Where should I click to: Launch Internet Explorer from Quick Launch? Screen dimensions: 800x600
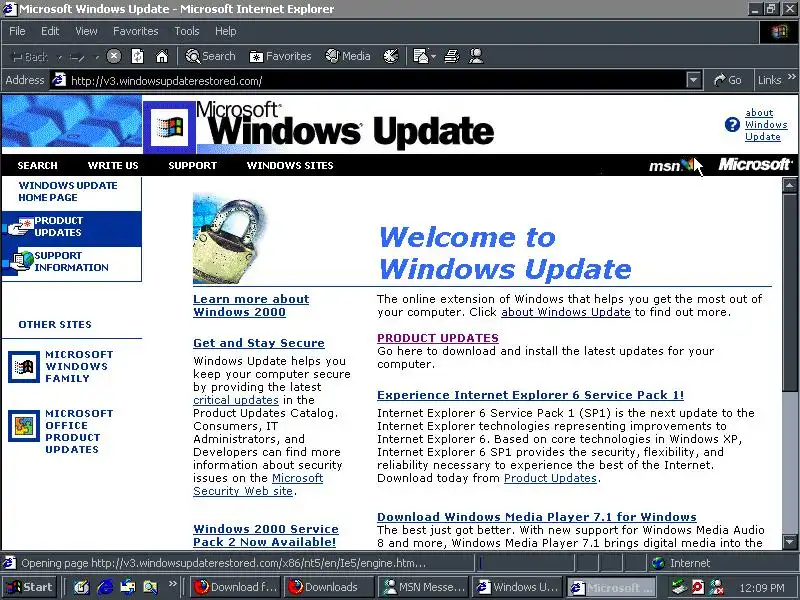(105, 587)
